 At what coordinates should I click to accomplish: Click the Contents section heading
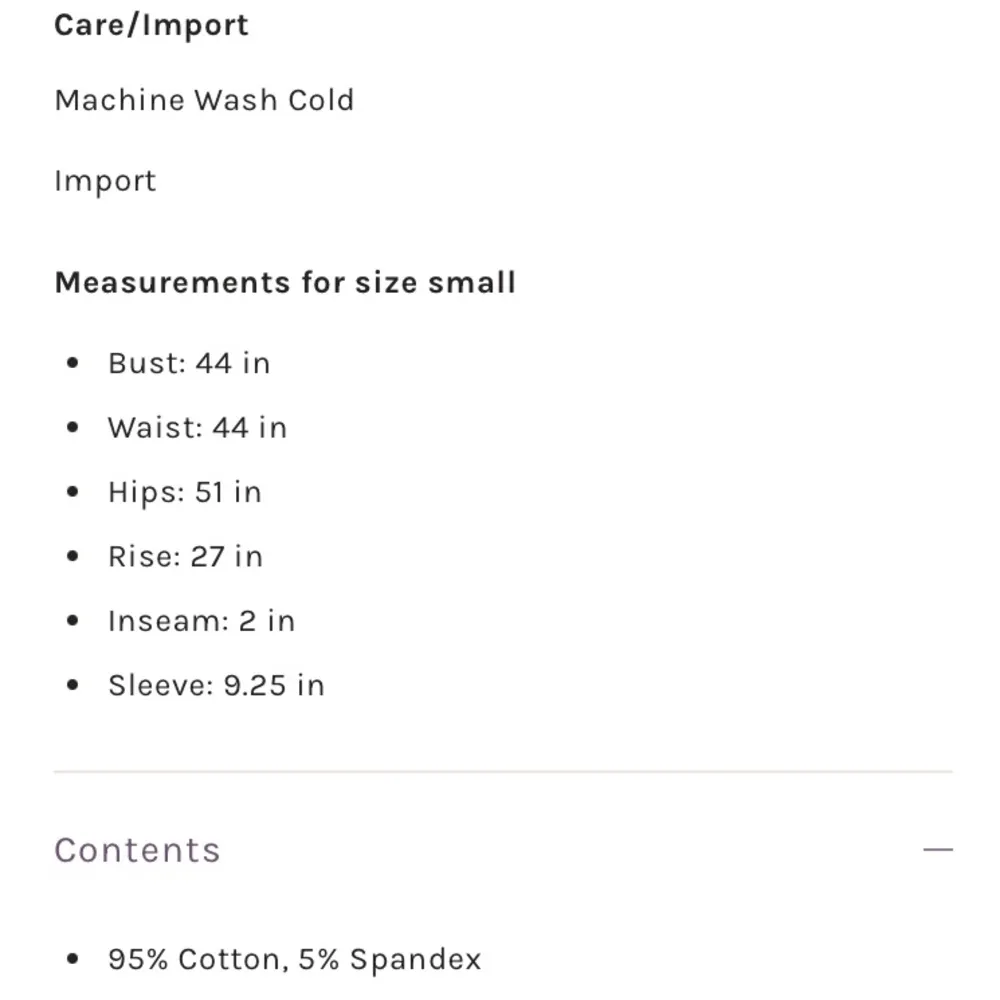click(137, 850)
